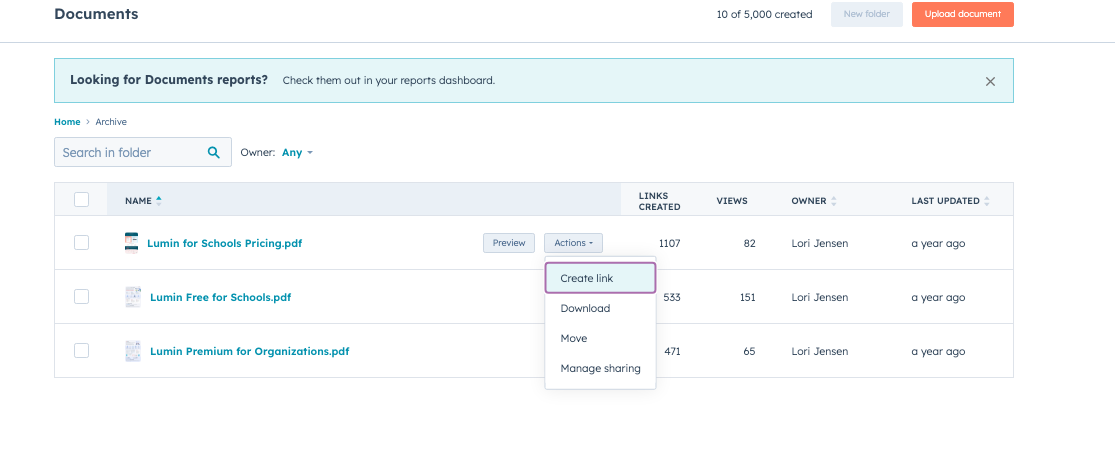Sort by Owner column arrows

click(x=833, y=201)
